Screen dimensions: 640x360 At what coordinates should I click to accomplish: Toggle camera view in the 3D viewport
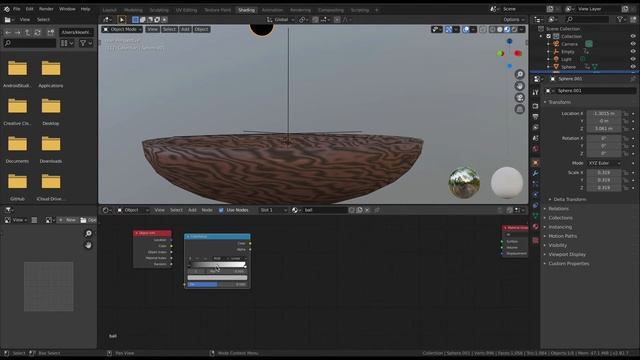(x=520, y=98)
